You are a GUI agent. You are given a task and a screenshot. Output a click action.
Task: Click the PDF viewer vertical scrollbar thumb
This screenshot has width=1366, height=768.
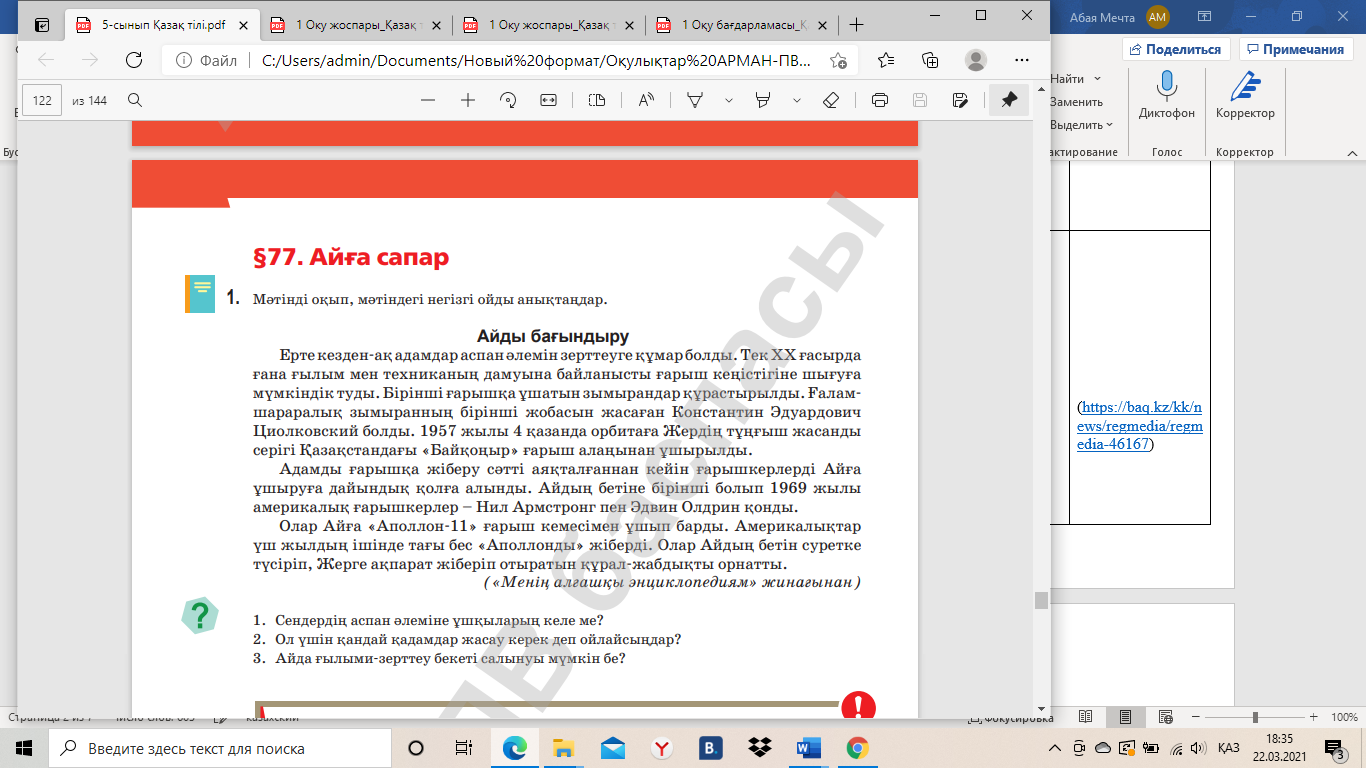click(1041, 600)
